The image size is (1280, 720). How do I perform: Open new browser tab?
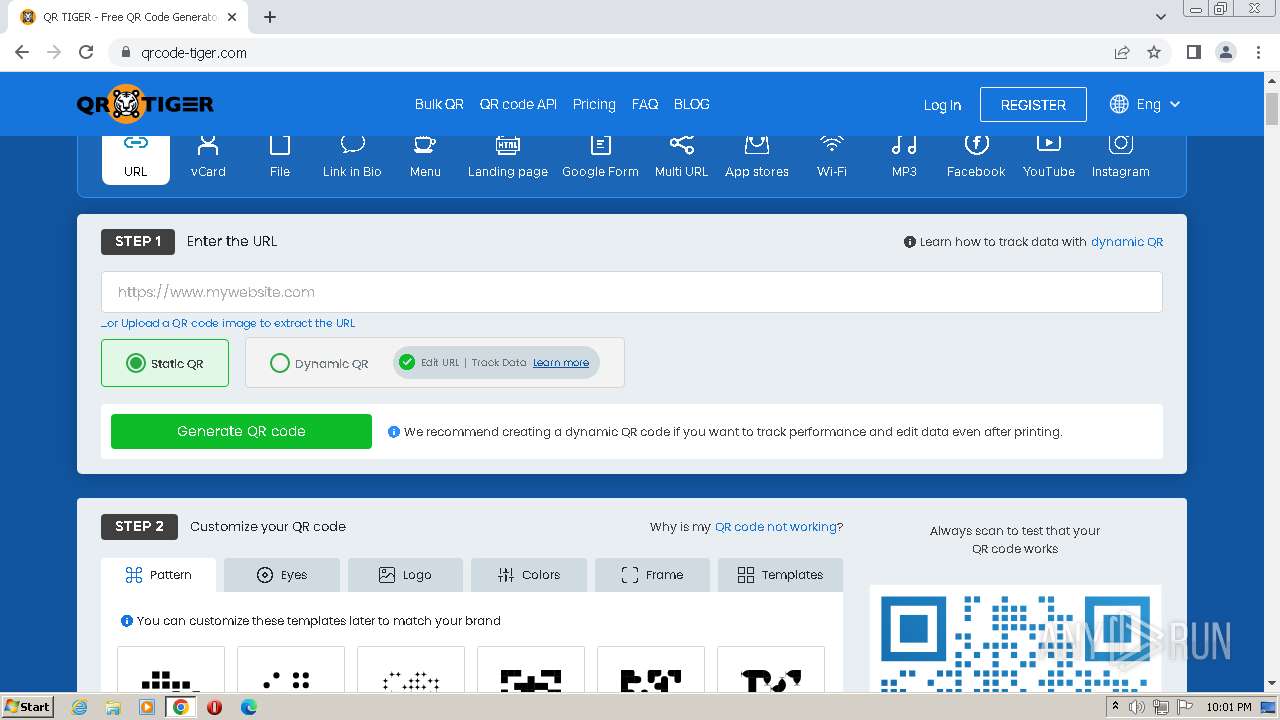[x=270, y=17]
